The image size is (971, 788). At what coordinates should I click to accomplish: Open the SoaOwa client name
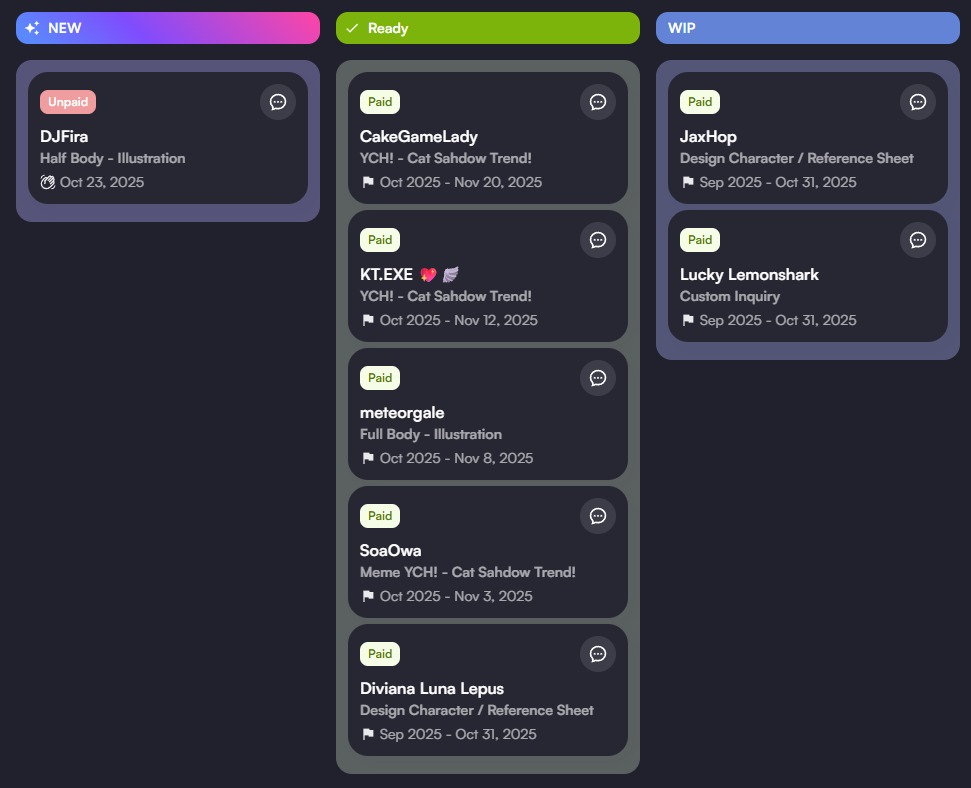pyautogui.click(x=391, y=551)
